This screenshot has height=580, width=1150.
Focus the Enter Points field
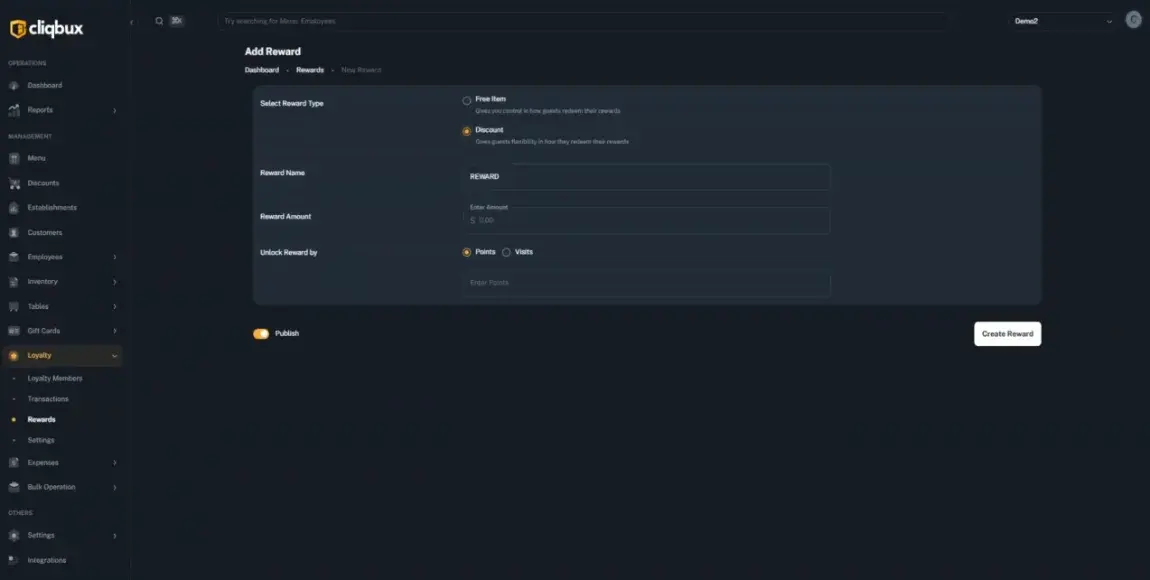point(646,283)
